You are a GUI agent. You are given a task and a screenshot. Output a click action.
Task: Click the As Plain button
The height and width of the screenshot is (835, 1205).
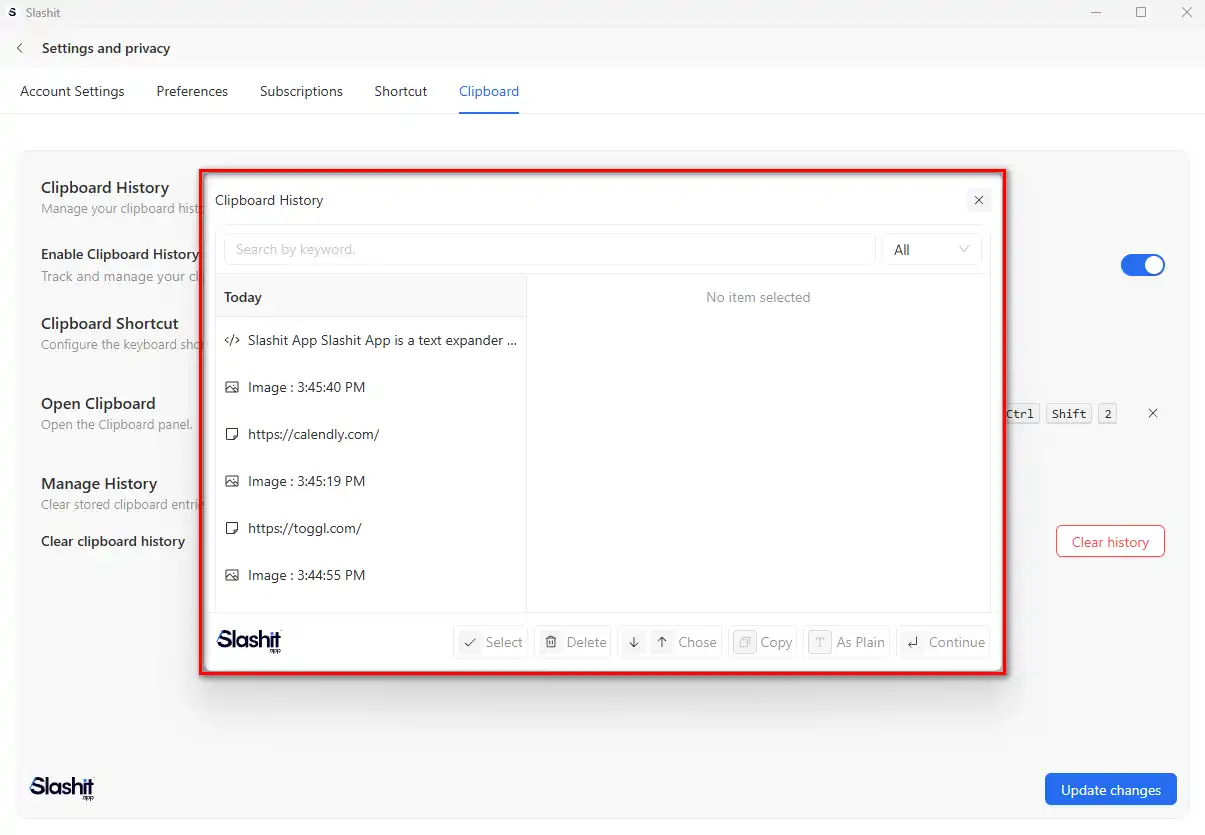(848, 642)
